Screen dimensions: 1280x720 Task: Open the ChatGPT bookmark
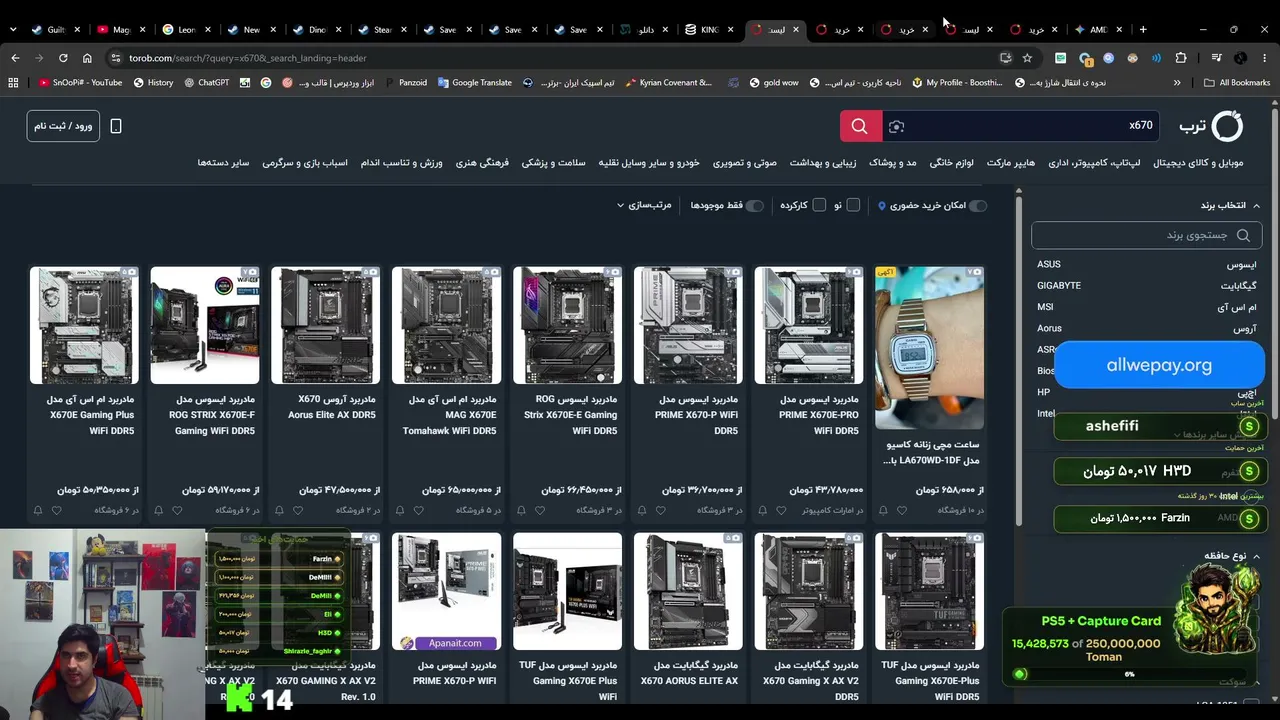coord(207,83)
